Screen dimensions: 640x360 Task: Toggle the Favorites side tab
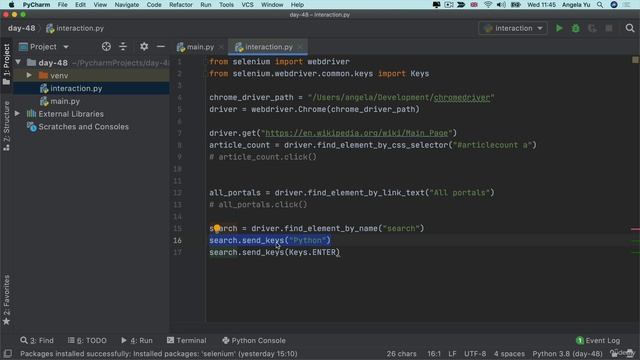pyautogui.click(x=6, y=300)
